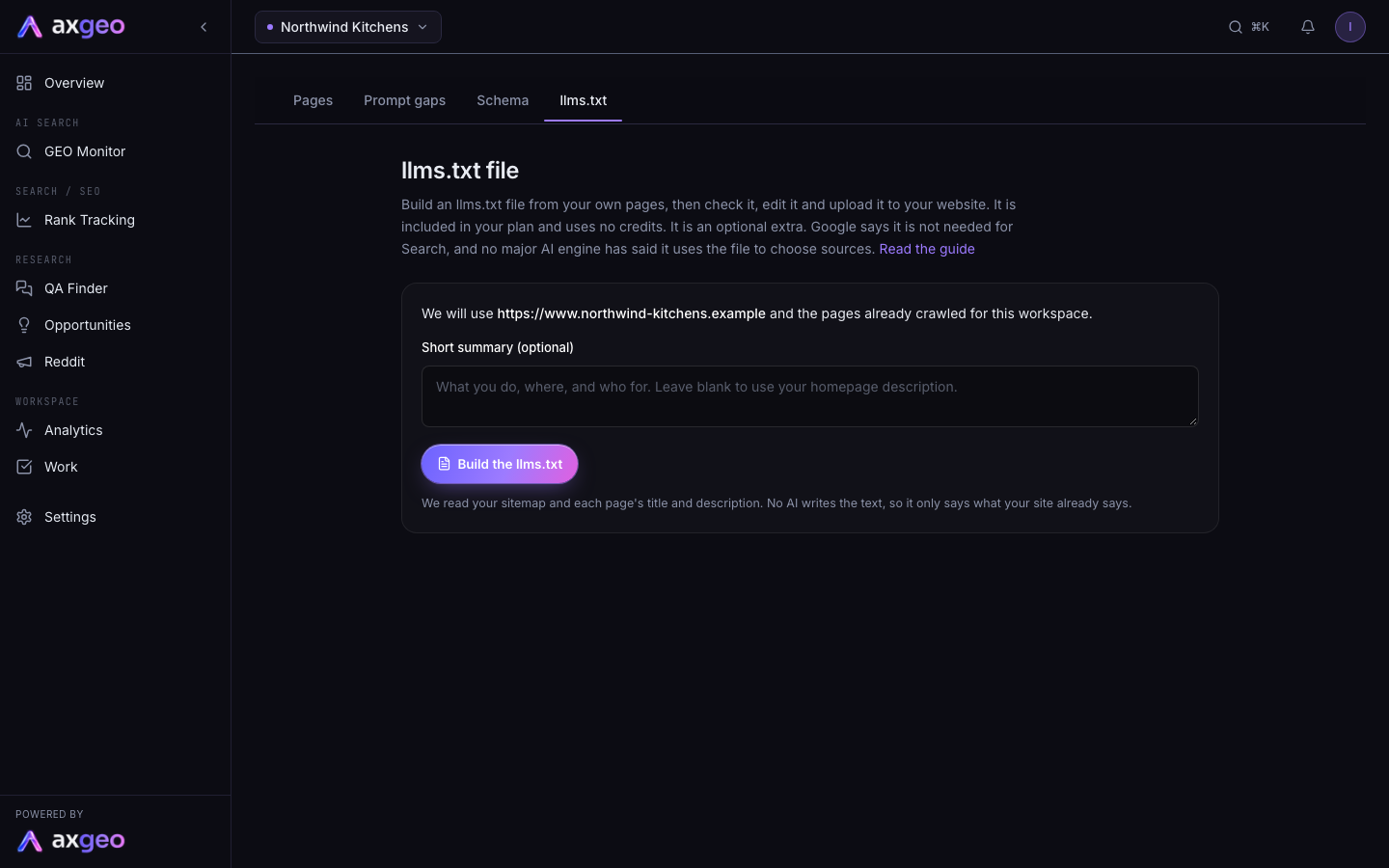This screenshot has height=868, width=1389.
Task: Open GEO Monitor from the sidebar
Action: pos(116,151)
